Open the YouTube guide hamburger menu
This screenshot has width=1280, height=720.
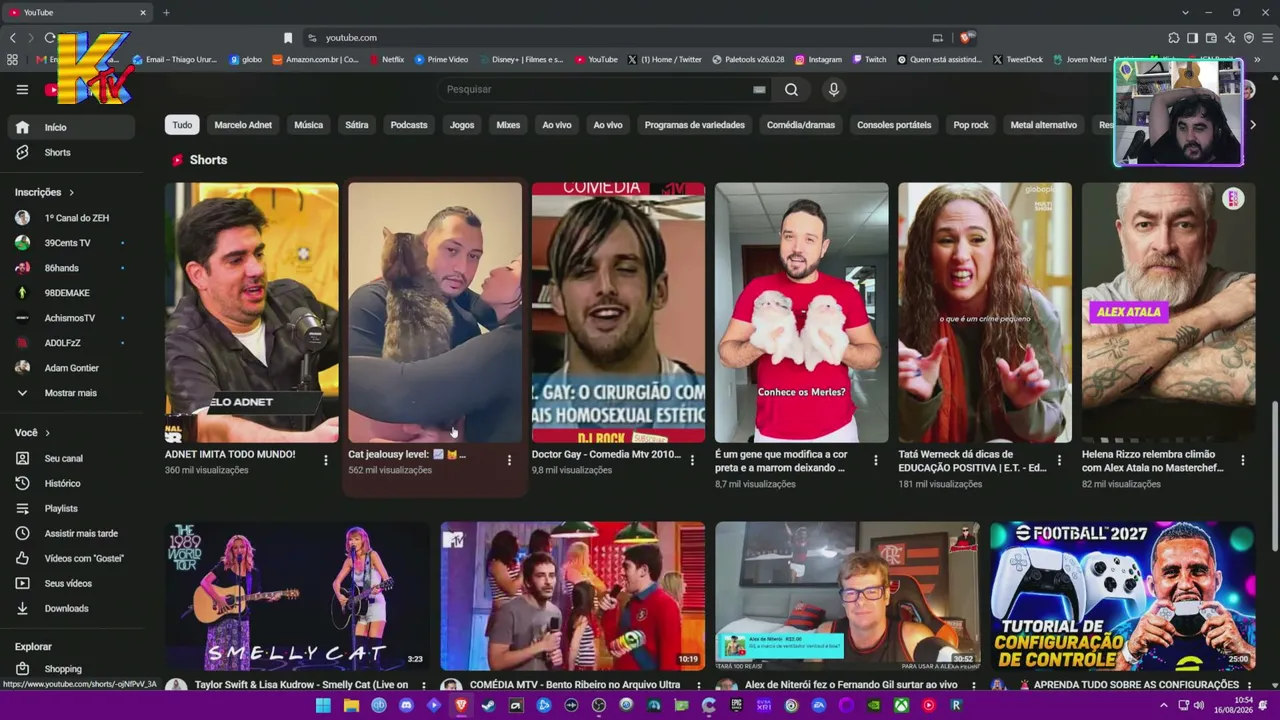coord(22,89)
